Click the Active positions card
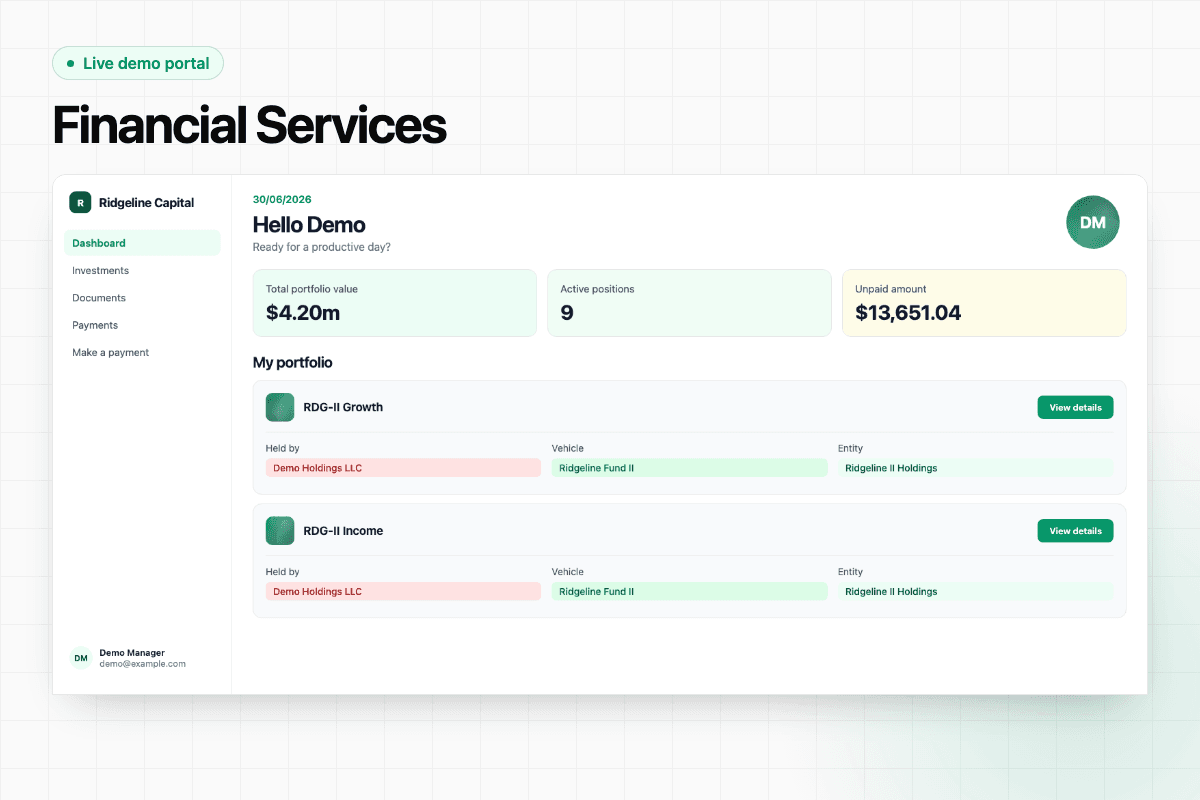This screenshot has width=1200, height=800. [x=689, y=303]
